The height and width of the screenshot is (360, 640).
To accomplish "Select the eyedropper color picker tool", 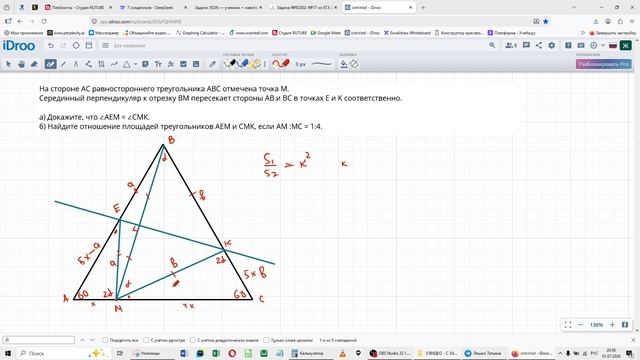I will click(212, 64).
